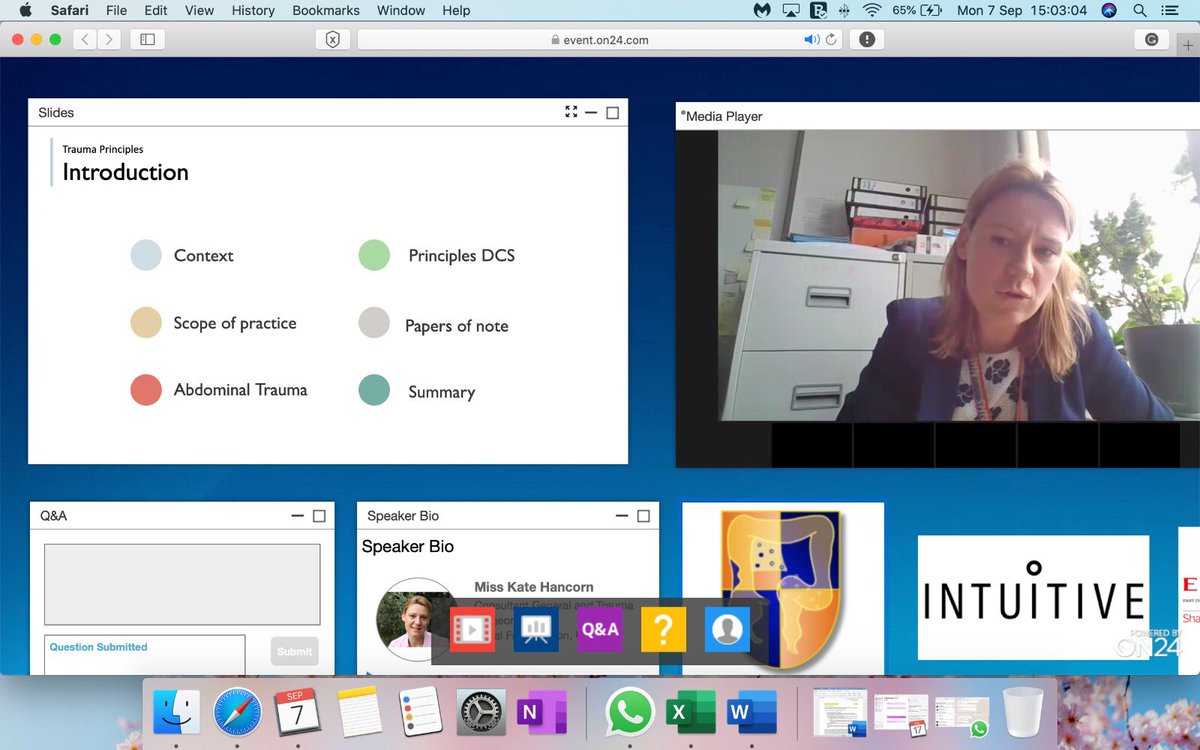Open the Window menu
Viewport: 1200px width, 750px height.
click(x=401, y=10)
